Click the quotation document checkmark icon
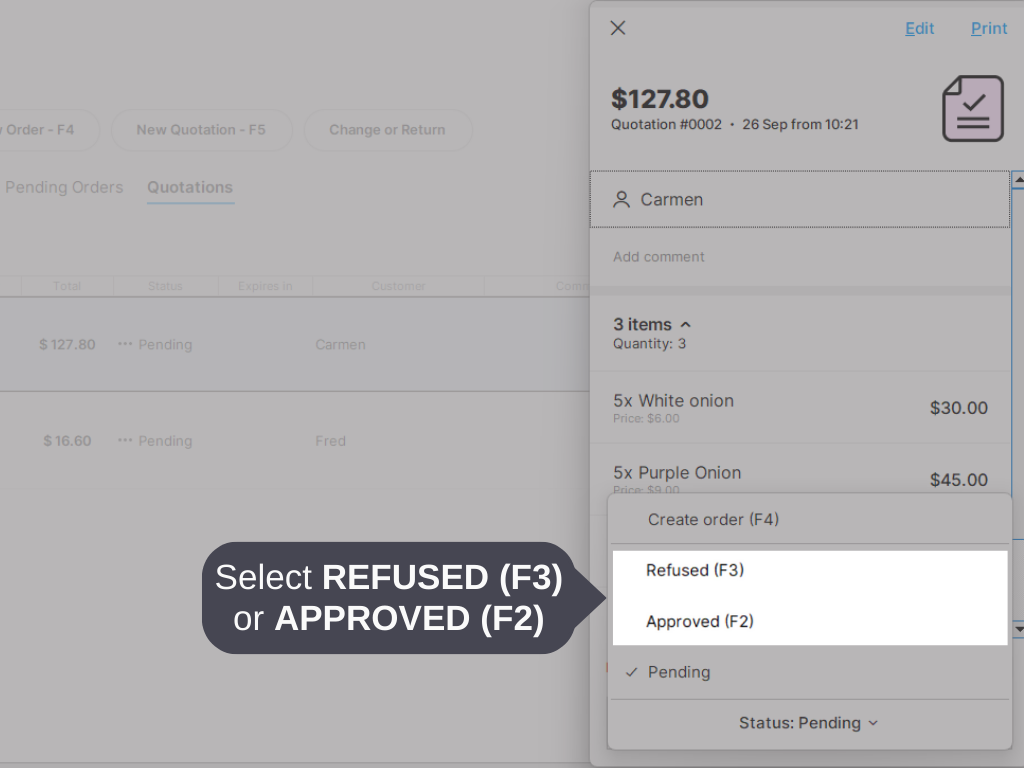 pos(972,108)
